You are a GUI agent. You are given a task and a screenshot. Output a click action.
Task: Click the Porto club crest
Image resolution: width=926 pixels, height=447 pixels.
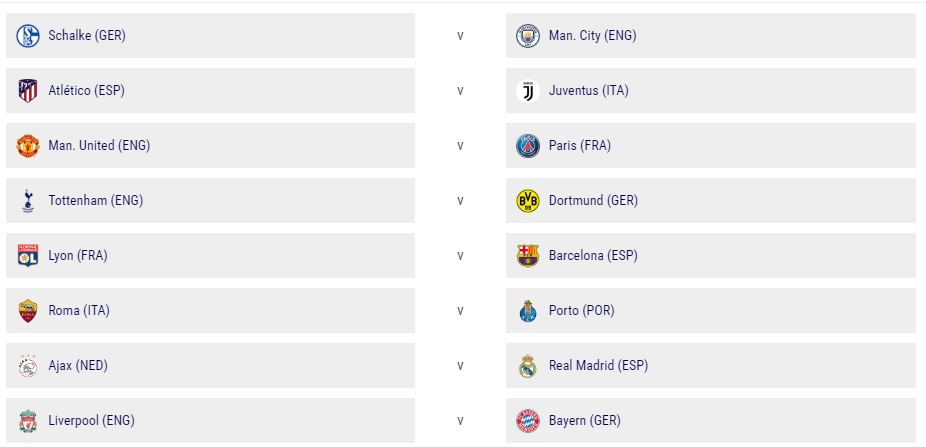pyautogui.click(x=527, y=311)
